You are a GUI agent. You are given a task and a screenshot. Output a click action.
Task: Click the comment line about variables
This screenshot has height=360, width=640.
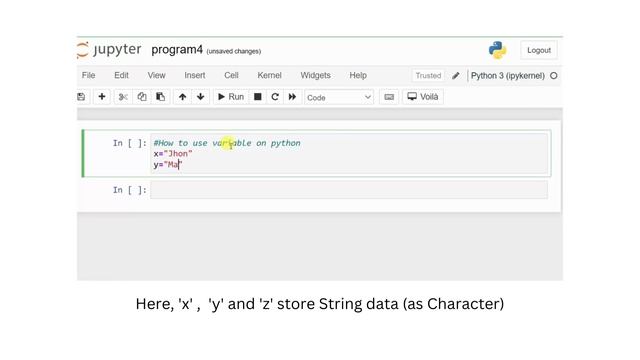[x=227, y=143]
